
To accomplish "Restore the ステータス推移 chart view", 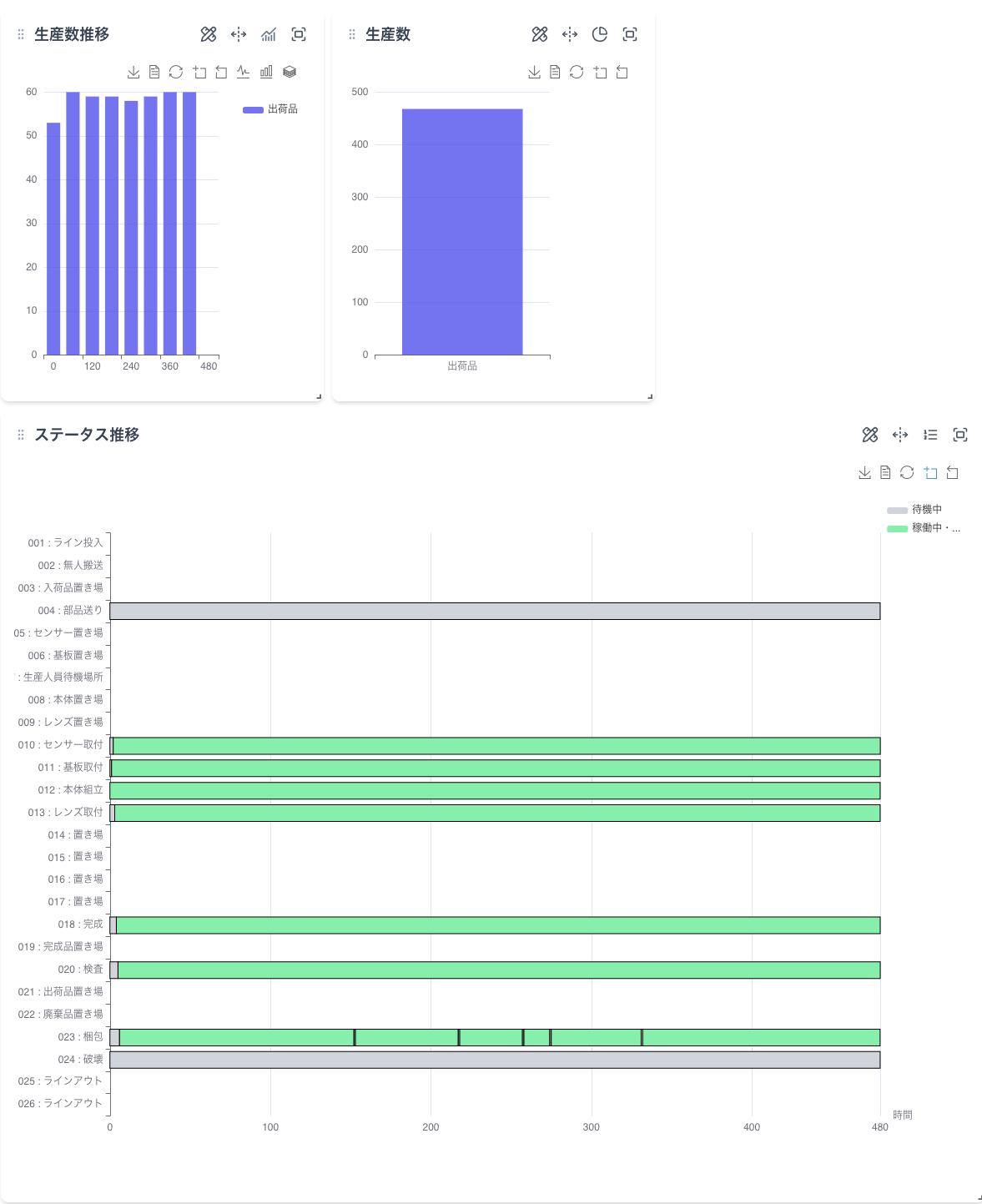I will 907,473.
